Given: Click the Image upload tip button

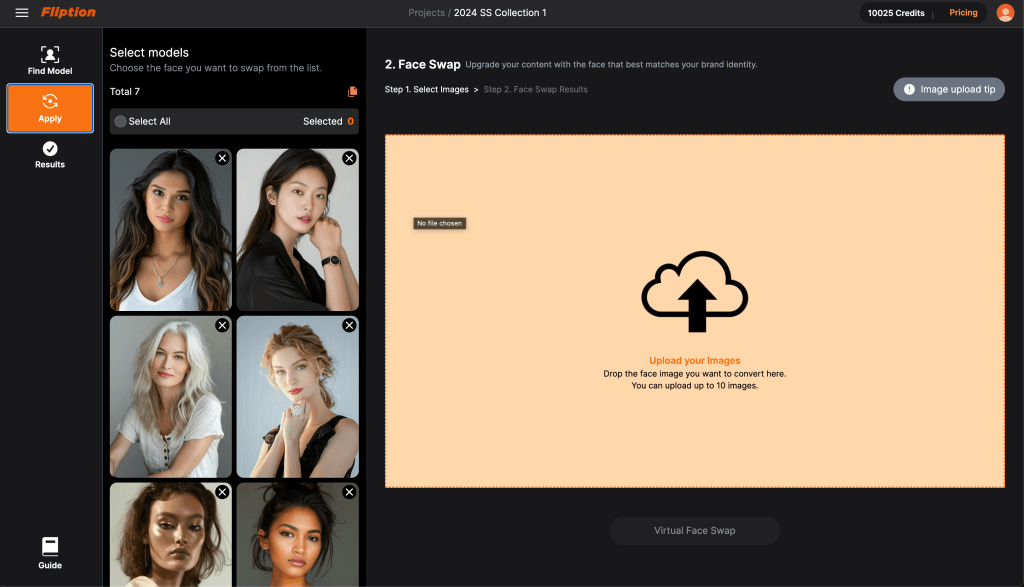Looking at the screenshot, I should [948, 89].
